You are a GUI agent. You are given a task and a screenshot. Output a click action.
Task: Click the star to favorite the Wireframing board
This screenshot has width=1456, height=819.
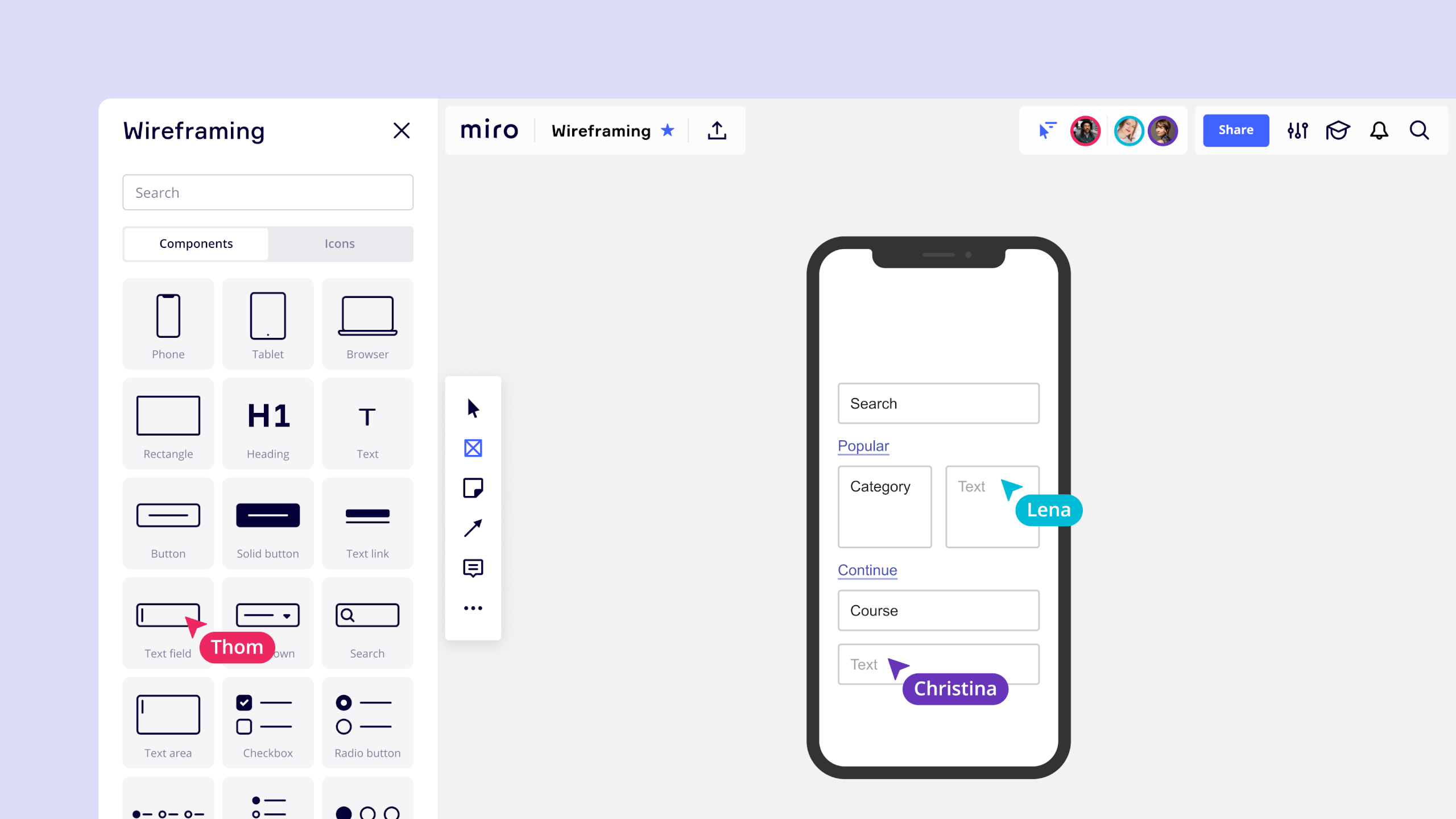point(670,130)
